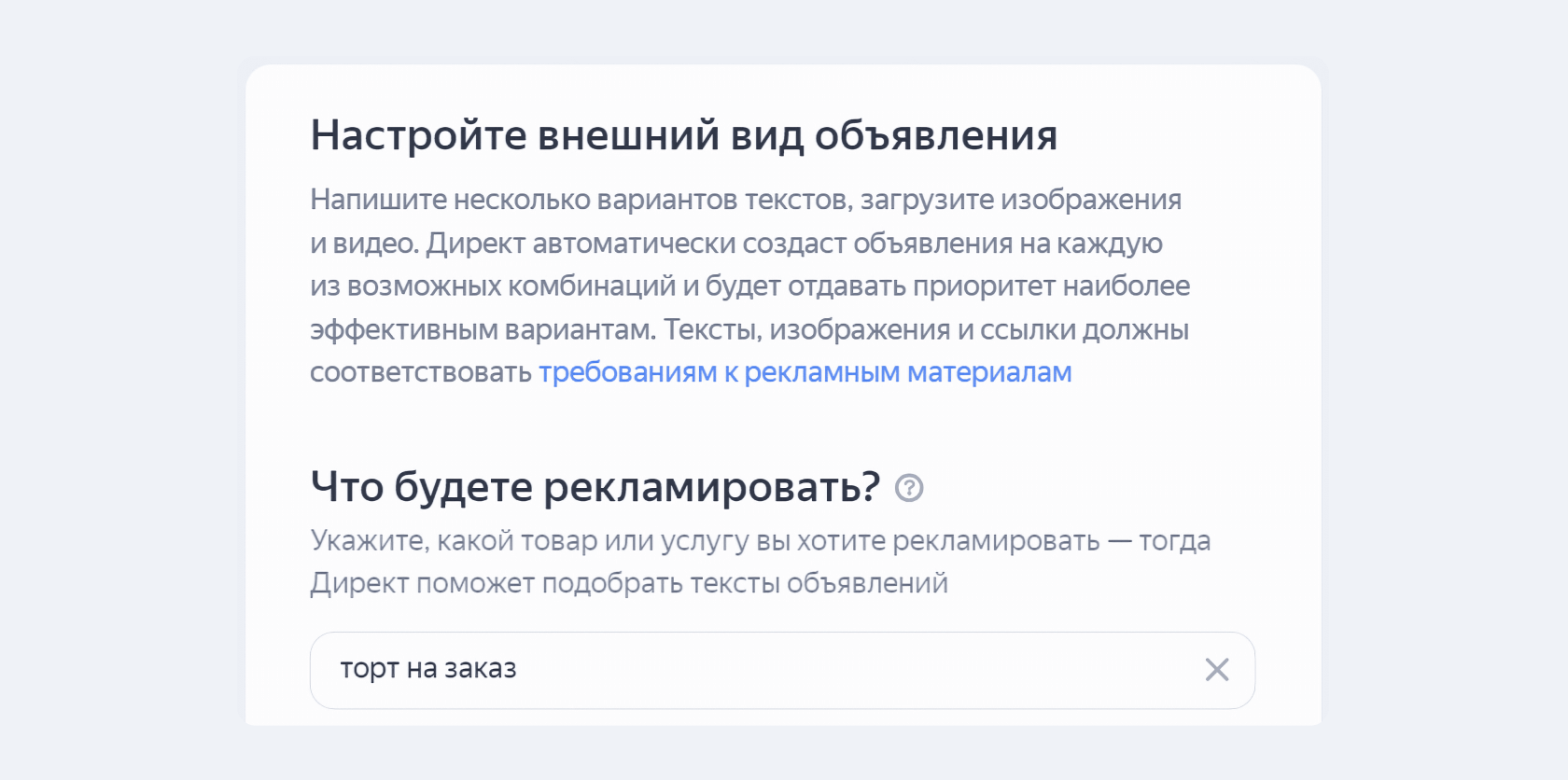
Task: Click the paragraph line starting 'Напишите несколько вариантов'
Action: click(745, 200)
